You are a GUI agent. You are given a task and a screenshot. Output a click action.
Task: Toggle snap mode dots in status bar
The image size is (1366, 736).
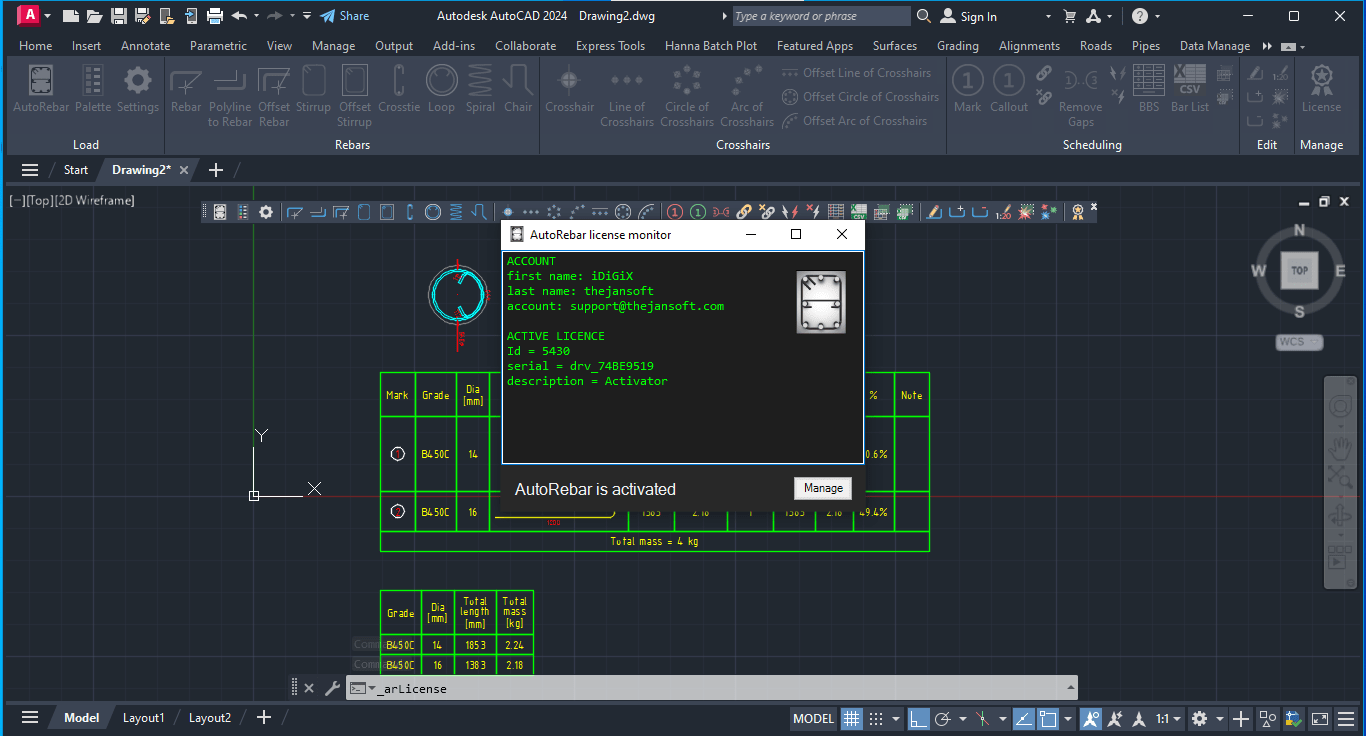tap(876, 718)
